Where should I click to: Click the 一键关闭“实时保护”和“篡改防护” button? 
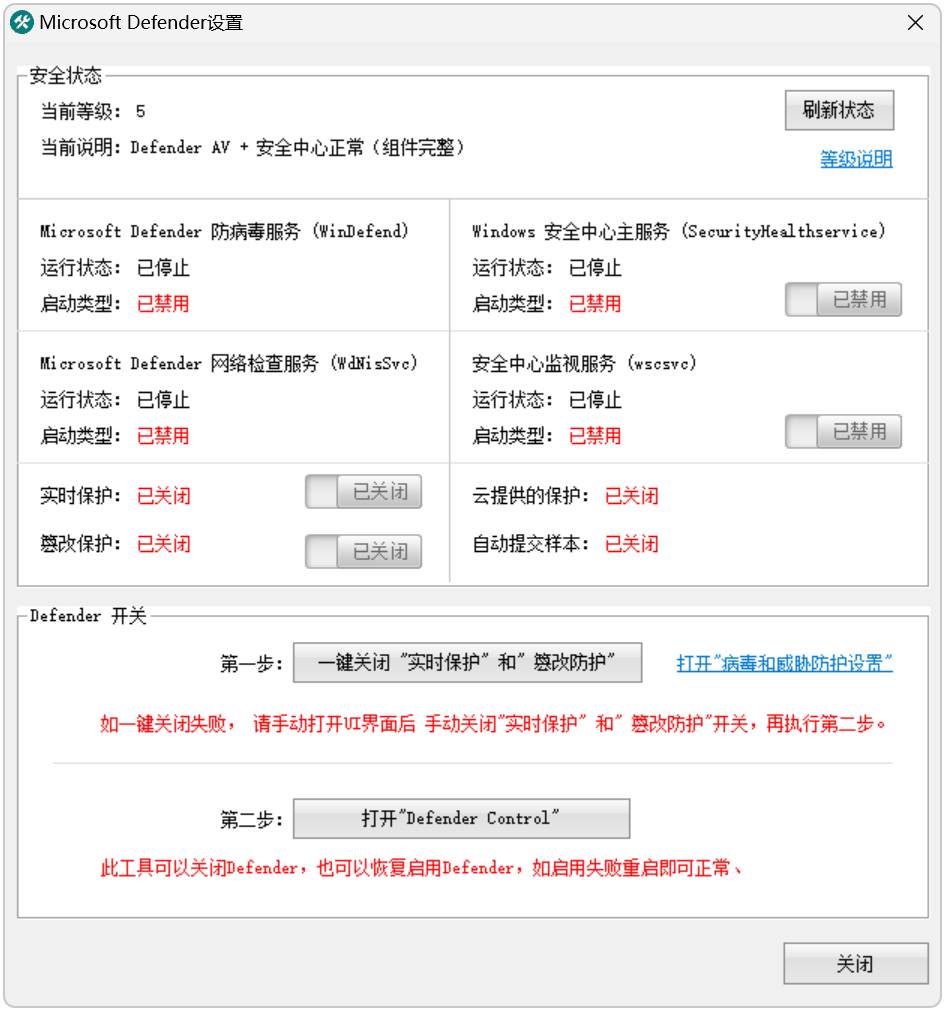[467, 662]
